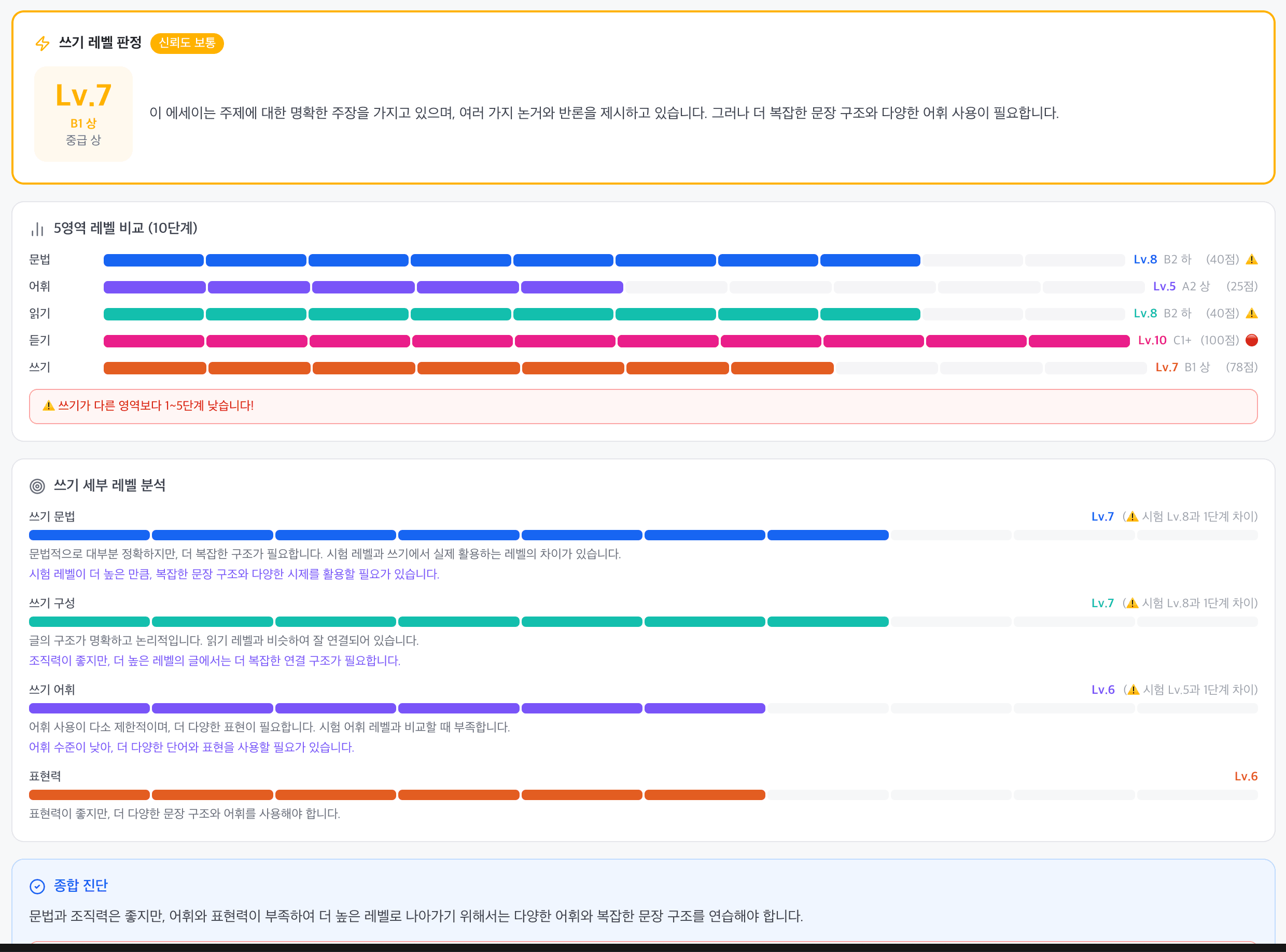Click the description starting 표현력이 좋지만
The height and width of the screenshot is (952, 1286).
point(185,814)
